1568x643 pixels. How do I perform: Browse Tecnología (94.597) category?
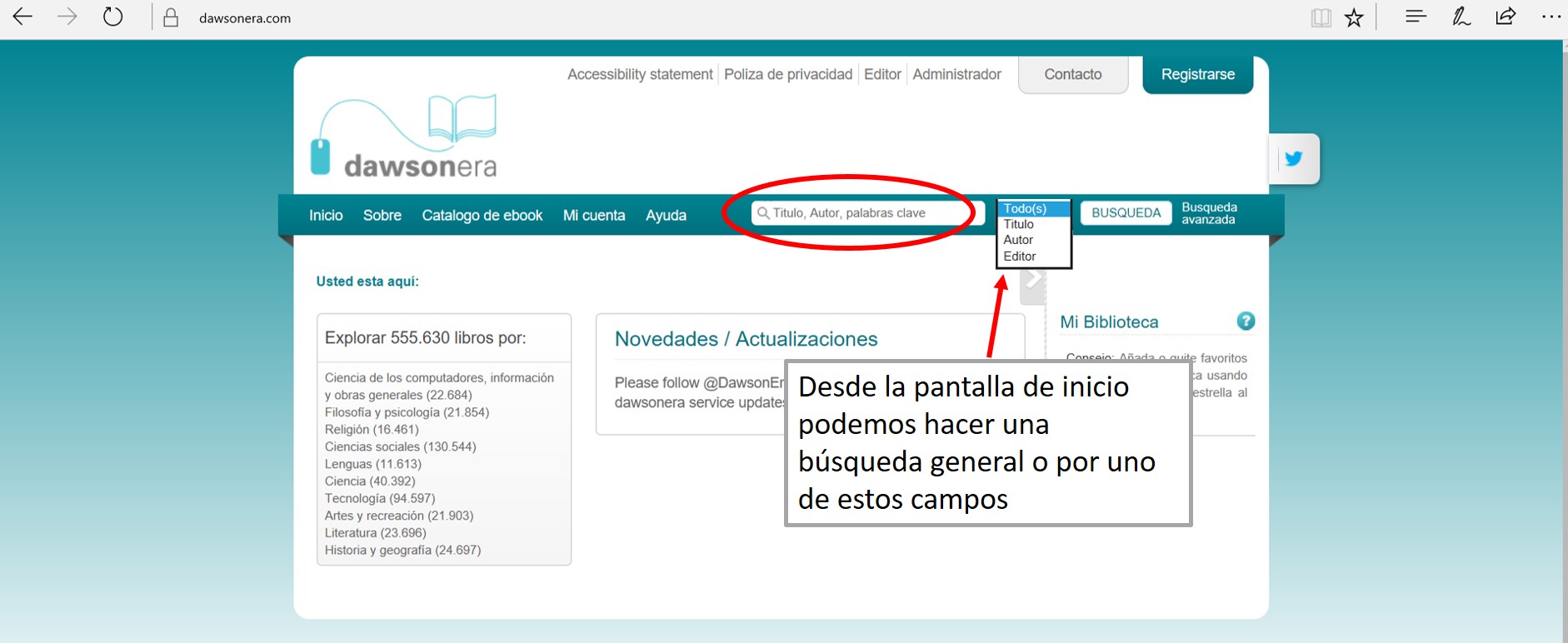[380, 498]
